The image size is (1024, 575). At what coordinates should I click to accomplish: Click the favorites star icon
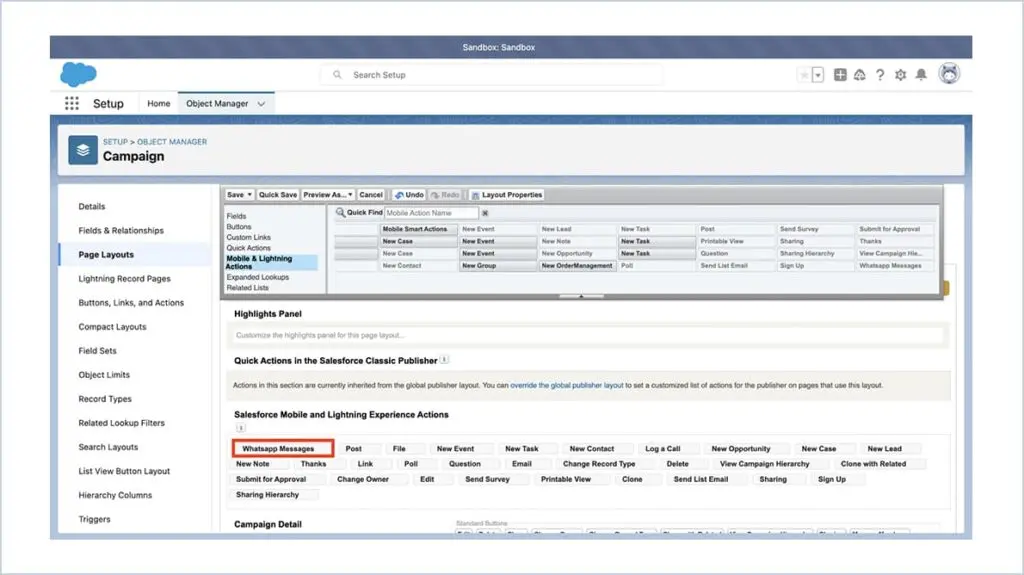click(804, 75)
